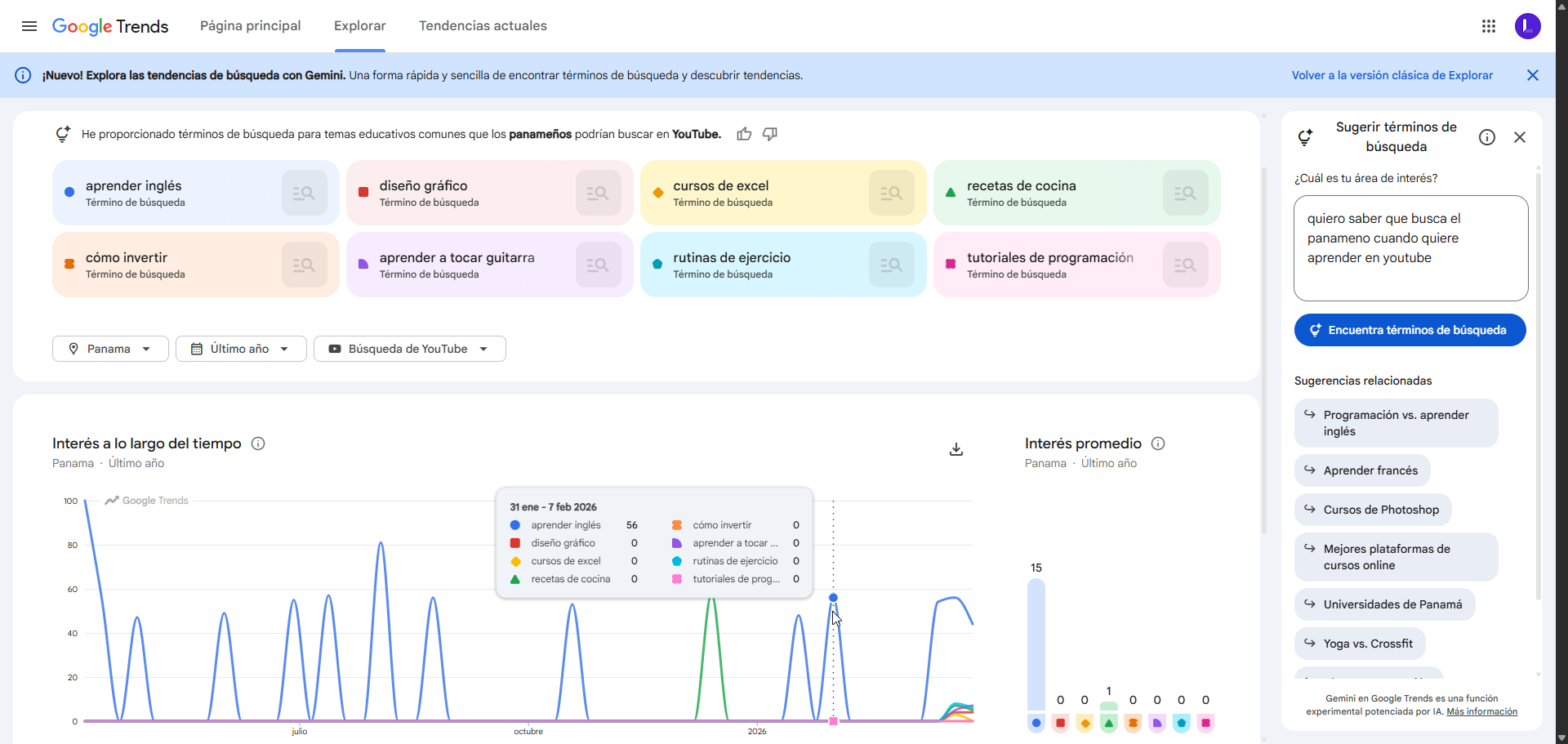The width and height of the screenshot is (1568, 744).
Task: Open search details for aprender inglés
Action: pos(305,193)
